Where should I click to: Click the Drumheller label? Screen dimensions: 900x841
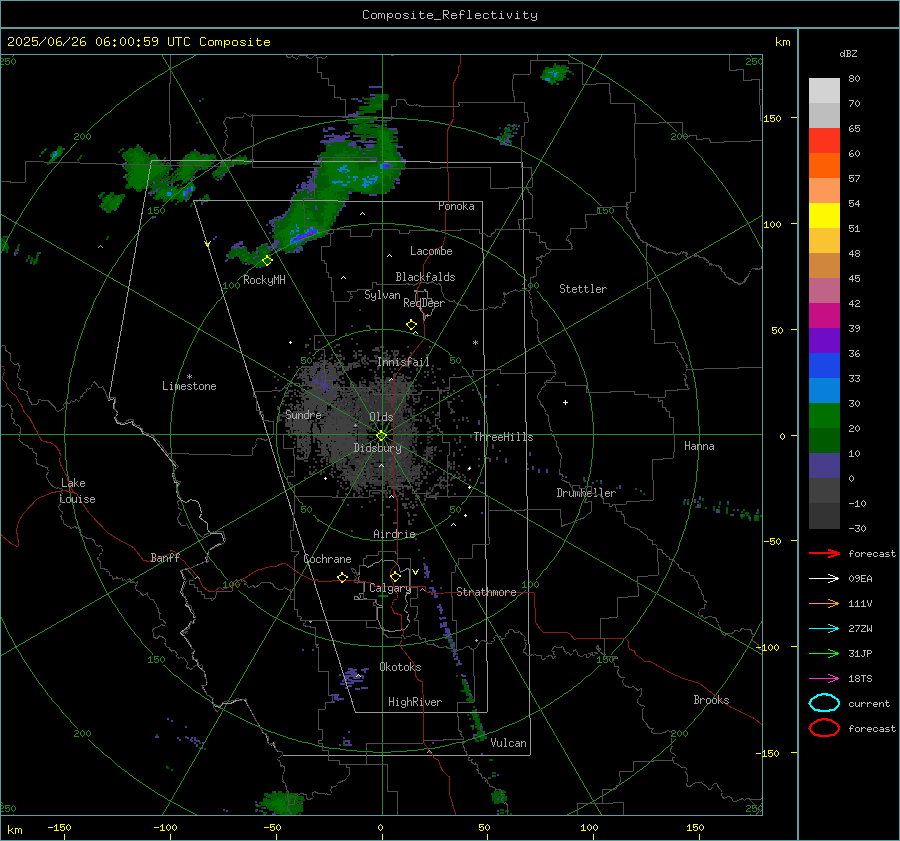click(x=586, y=493)
